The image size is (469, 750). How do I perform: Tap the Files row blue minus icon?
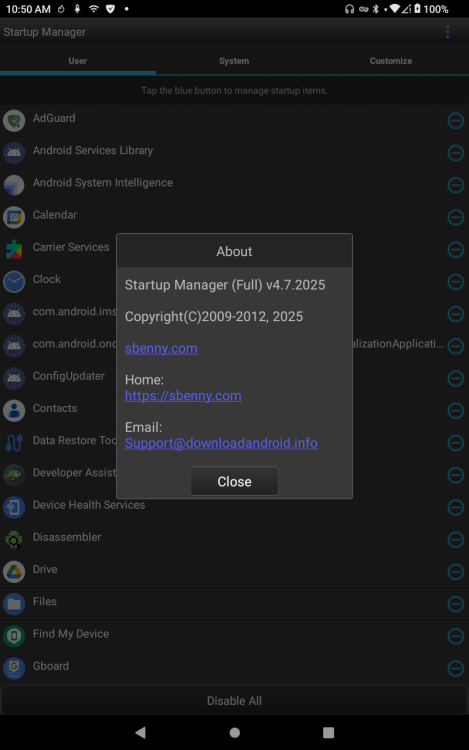pos(456,604)
